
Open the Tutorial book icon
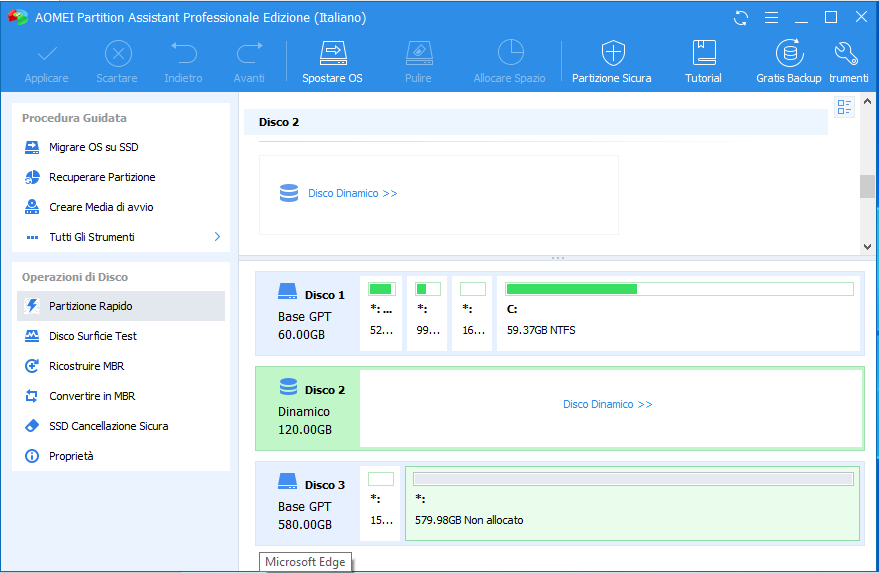(704, 53)
